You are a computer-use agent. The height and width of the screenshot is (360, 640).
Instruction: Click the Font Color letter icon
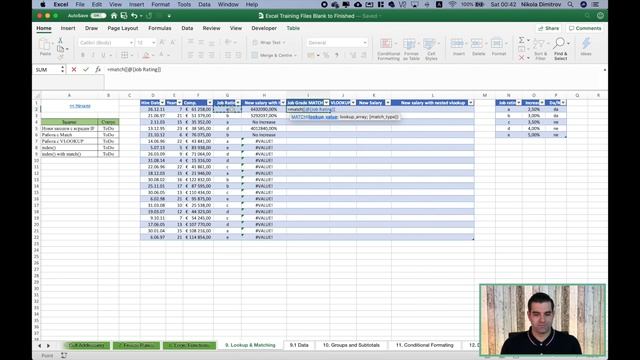[162, 55]
